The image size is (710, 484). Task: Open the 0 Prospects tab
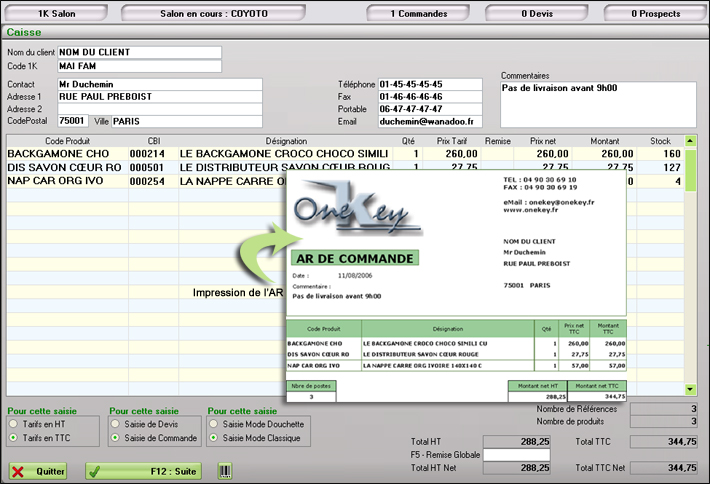pyautogui.click(x=656, y=14)
